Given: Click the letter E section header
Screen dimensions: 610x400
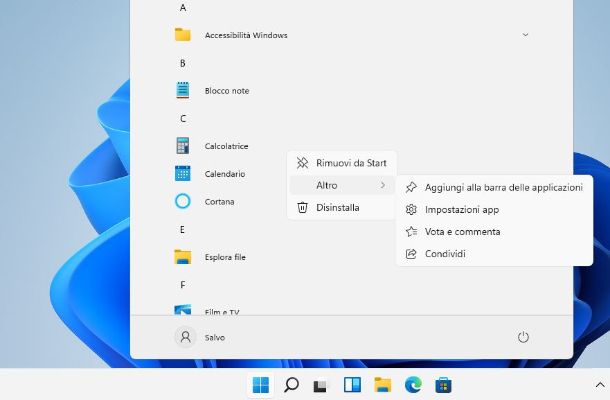Looking at the screenshot, I should tap(182, 230).
